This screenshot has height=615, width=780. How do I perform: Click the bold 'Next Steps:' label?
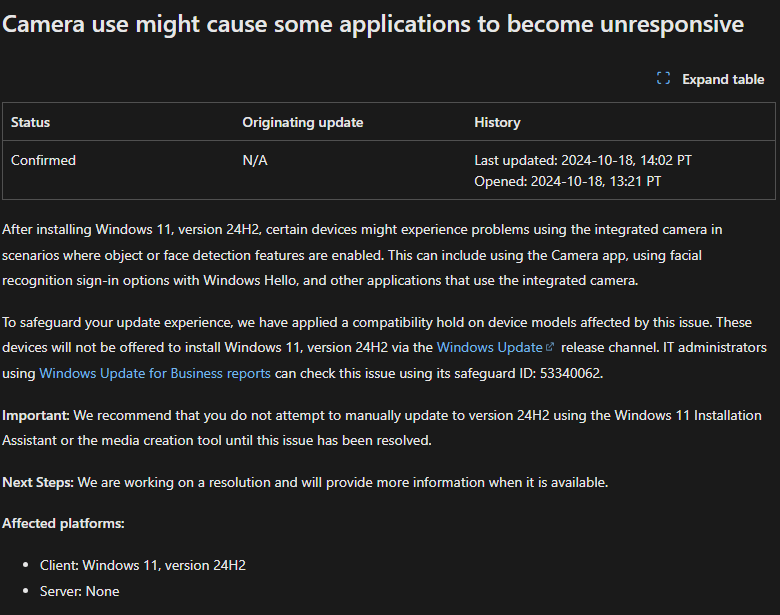pos(38,482)
